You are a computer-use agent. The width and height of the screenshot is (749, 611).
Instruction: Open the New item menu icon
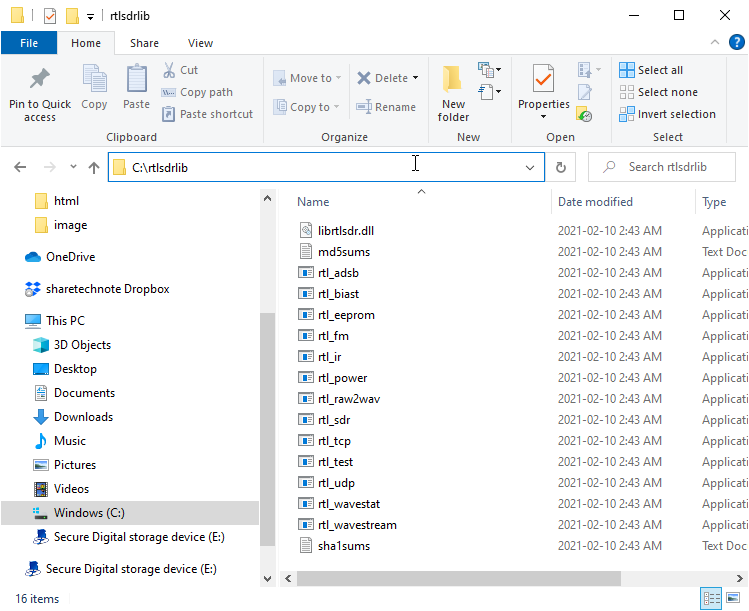[489, 70]
